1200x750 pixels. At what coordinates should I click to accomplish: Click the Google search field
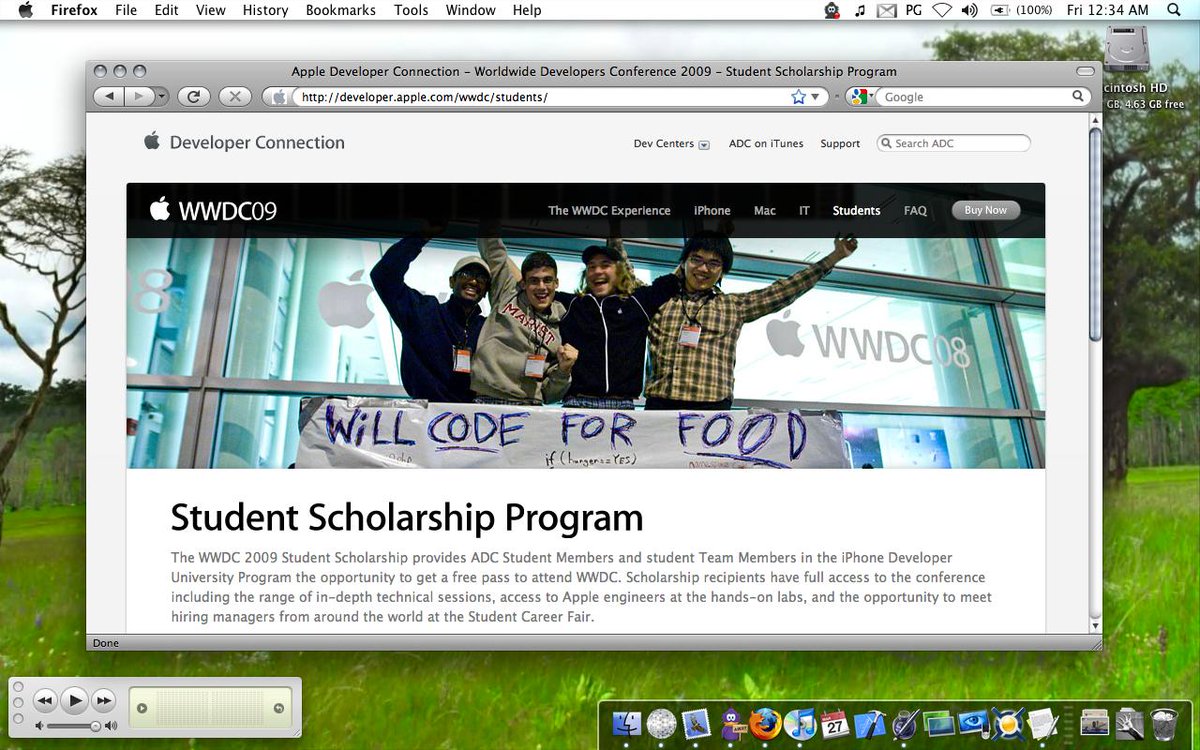click(x=975, y=97)
